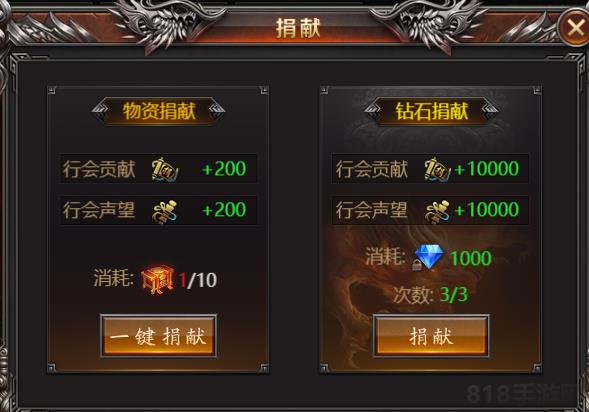
Task: Click the 一键捐献 button
Action: [x=158, y=335]
